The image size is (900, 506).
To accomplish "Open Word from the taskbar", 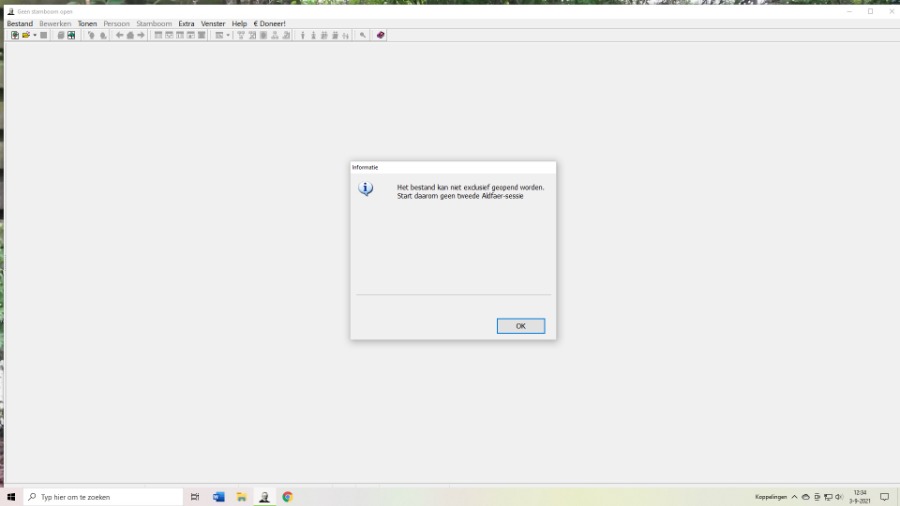I will [219, 497].
